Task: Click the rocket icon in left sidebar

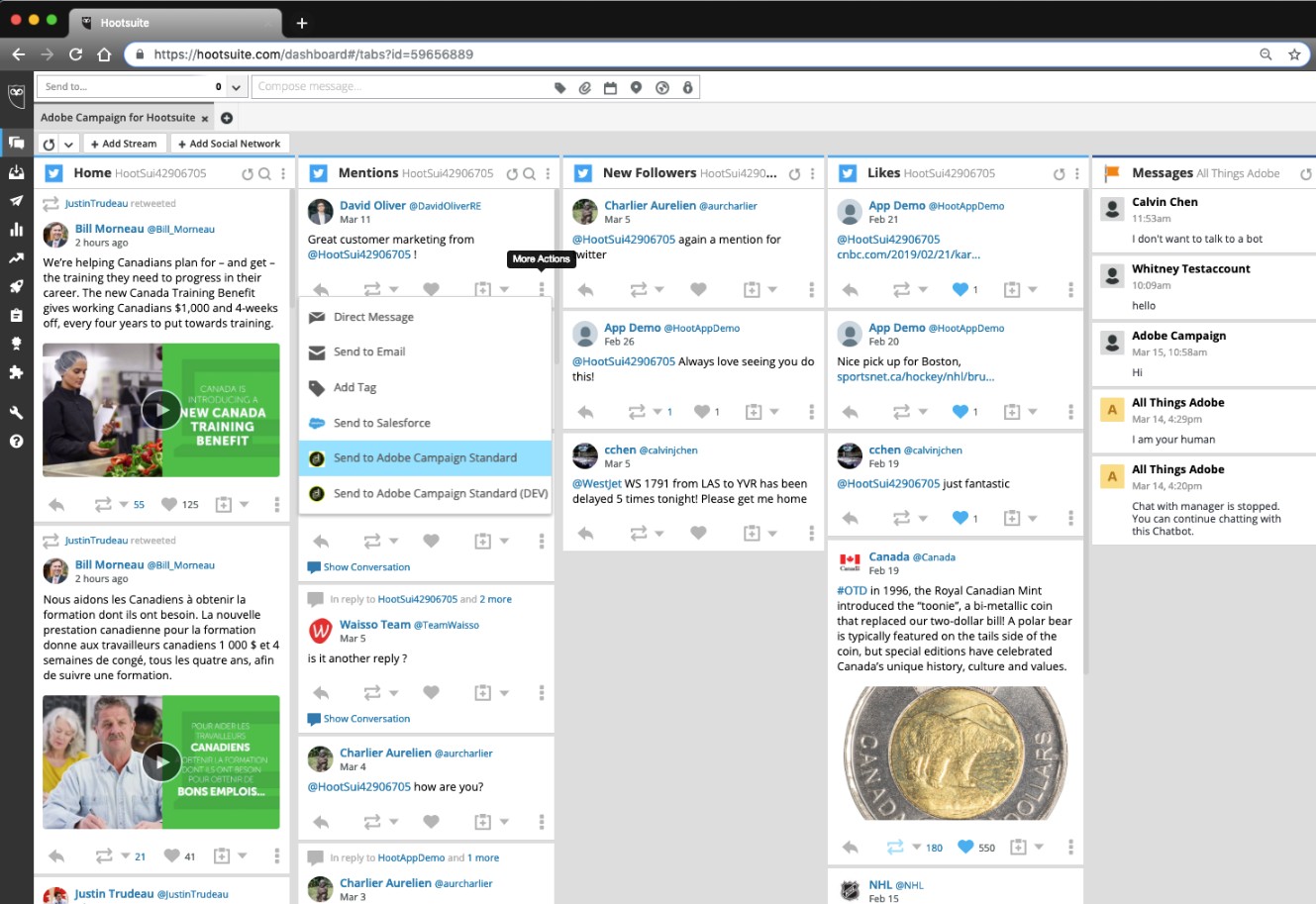Action: click(x=16, y=287)
